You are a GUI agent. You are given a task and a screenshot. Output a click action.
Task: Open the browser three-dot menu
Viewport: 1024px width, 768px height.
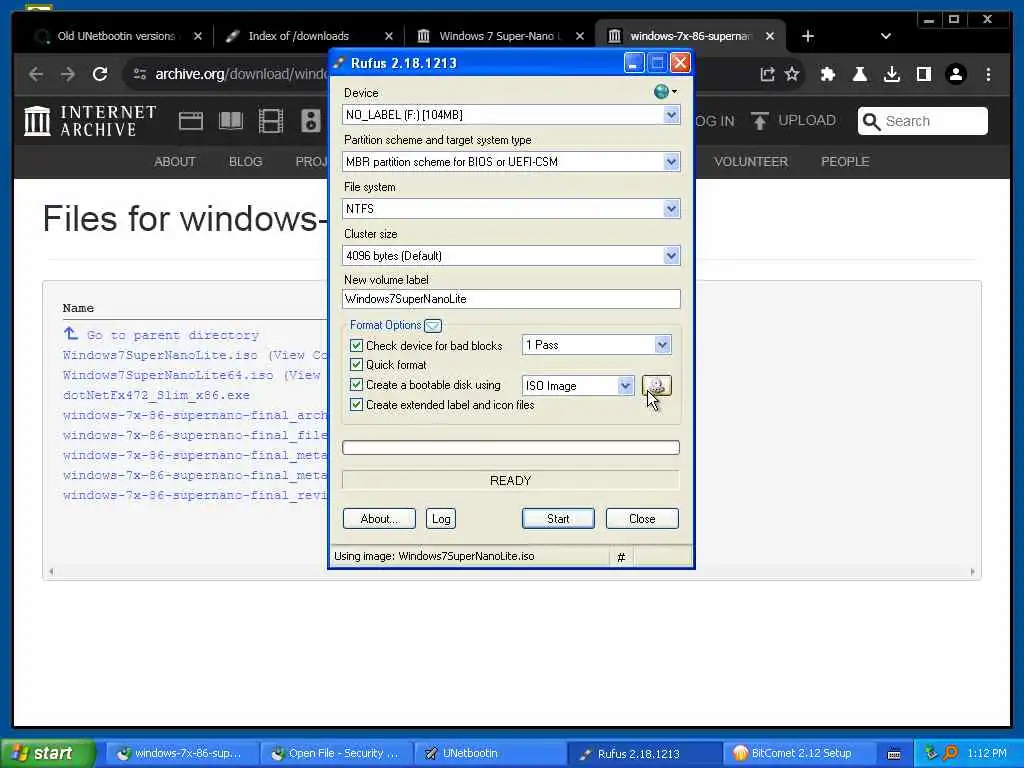point(989,74)
